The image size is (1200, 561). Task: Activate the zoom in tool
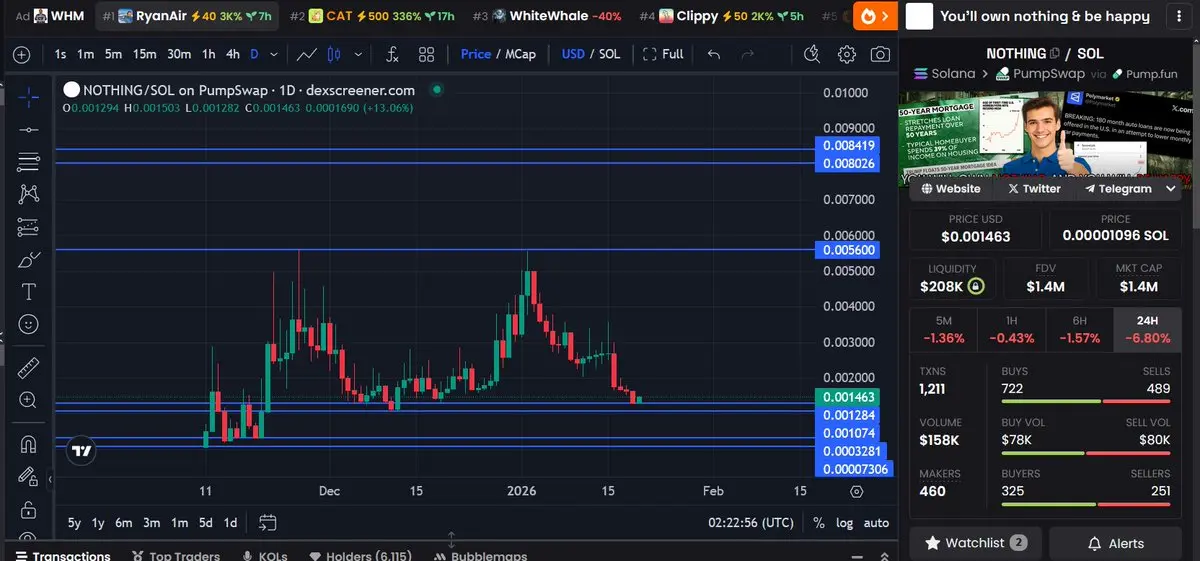29,400
